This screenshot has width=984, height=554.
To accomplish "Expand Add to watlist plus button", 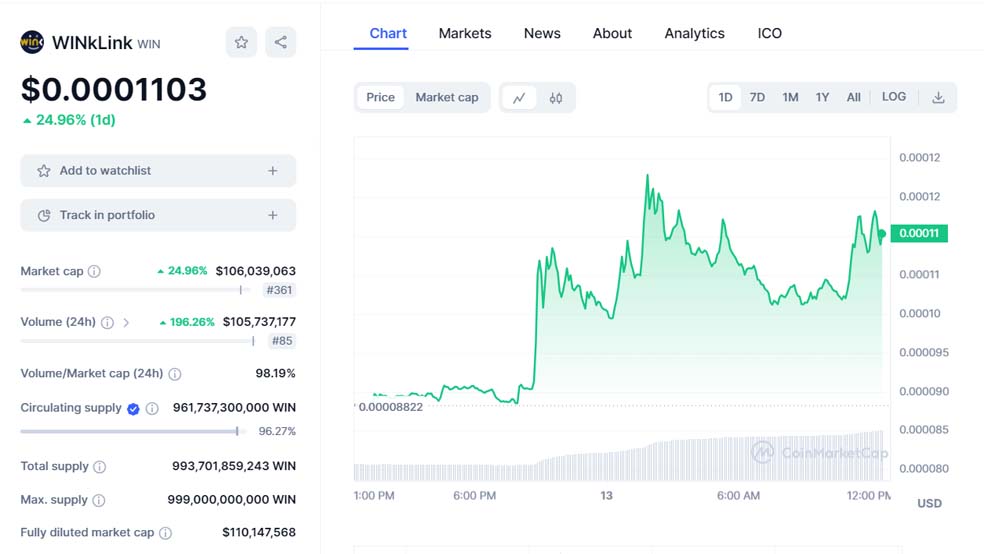I will (272, 171).
